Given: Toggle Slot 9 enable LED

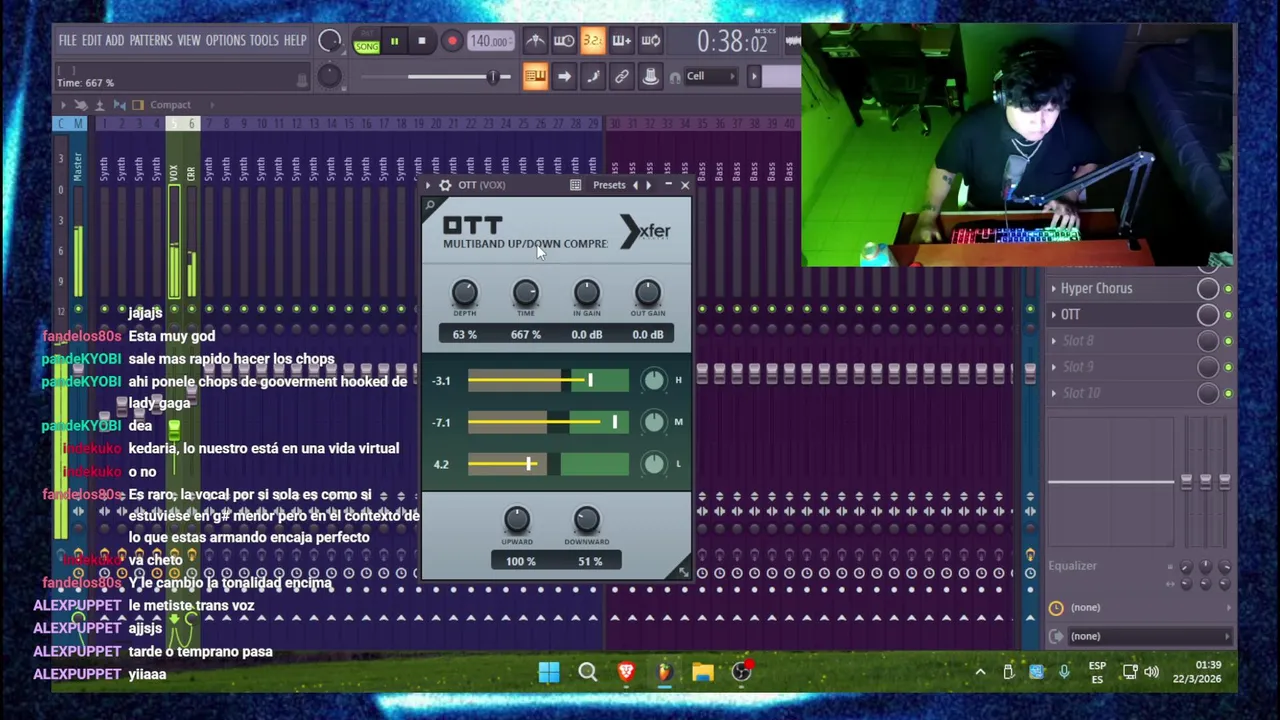Looking at the screenshot, I should pos(1228,367).
